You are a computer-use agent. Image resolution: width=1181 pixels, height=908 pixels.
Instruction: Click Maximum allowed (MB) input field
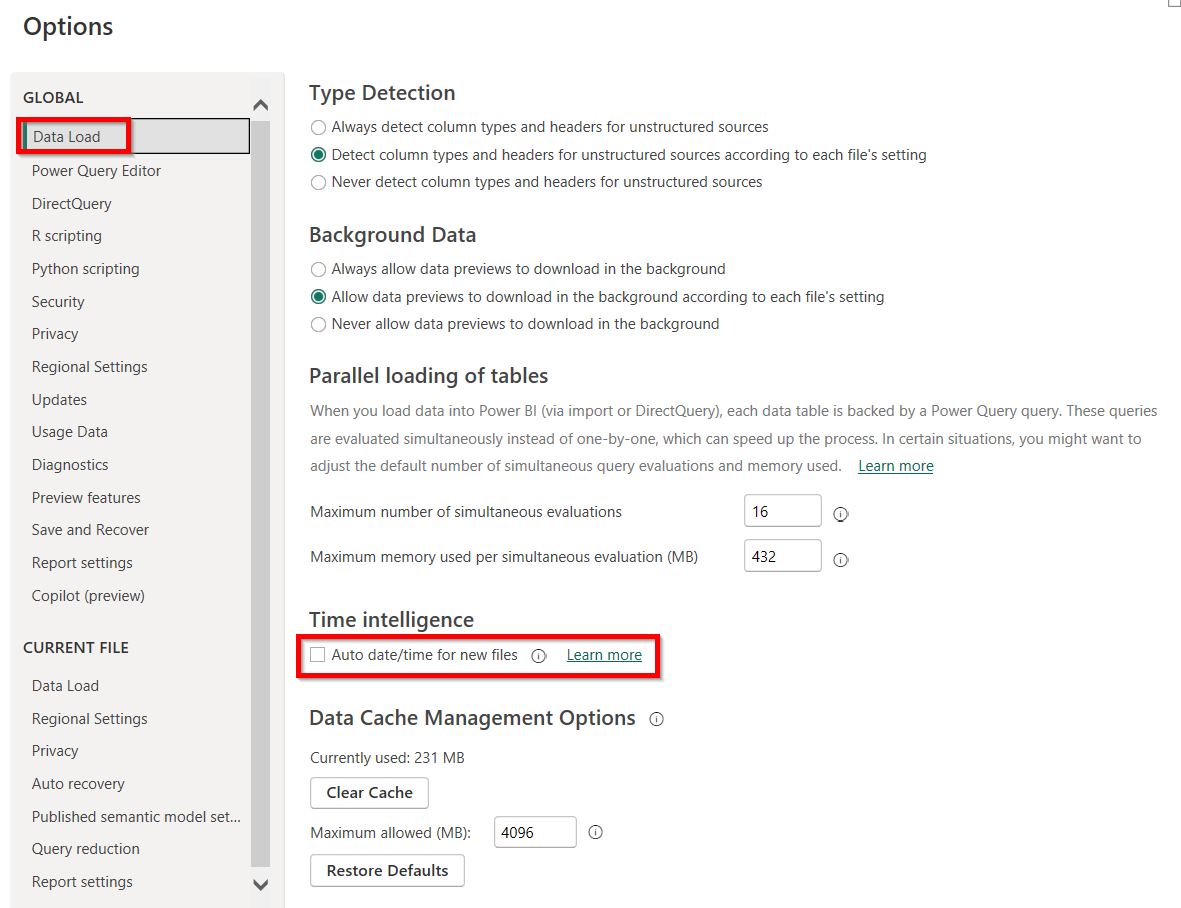click(536, 832)
